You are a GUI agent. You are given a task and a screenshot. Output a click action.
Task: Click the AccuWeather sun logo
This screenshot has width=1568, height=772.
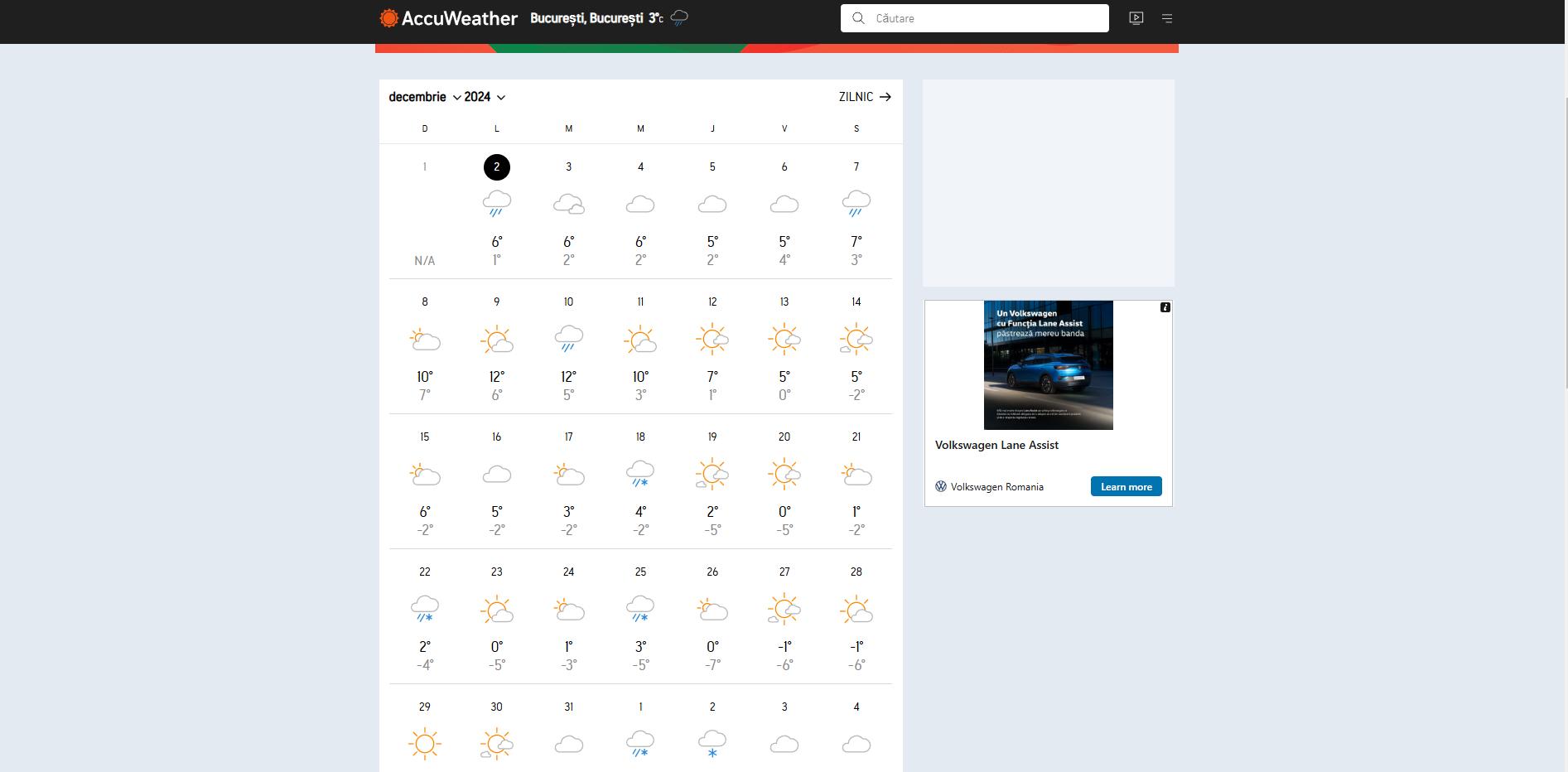click(x=388, y=18)
